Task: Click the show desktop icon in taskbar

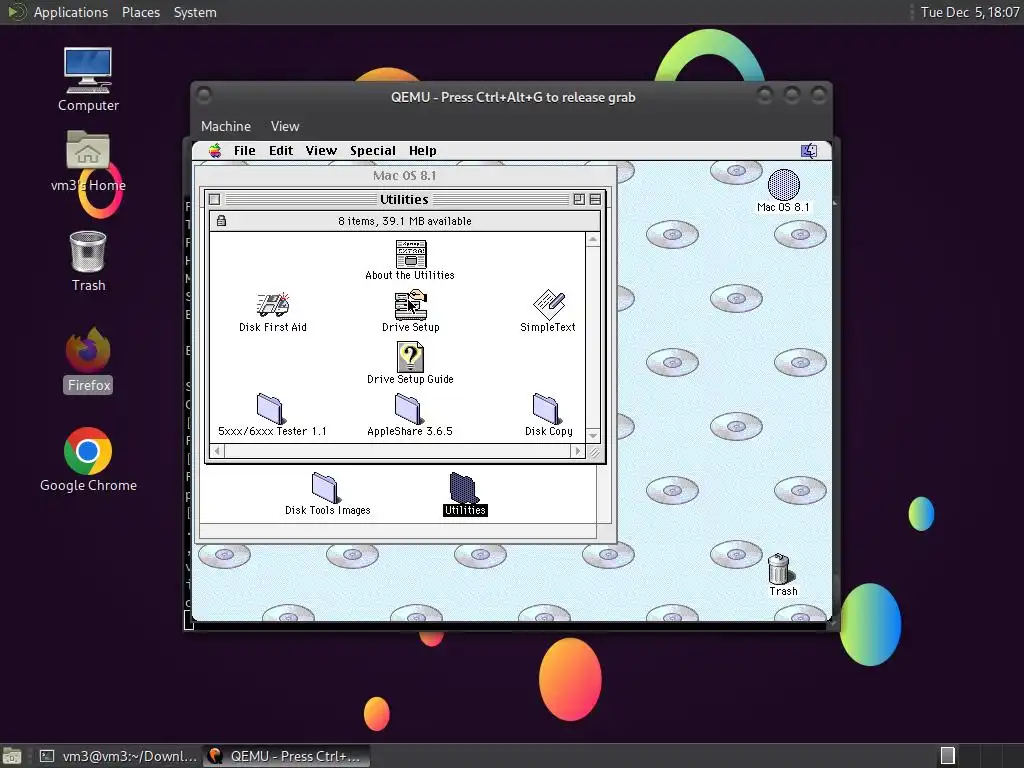Action: click(12, 756)
